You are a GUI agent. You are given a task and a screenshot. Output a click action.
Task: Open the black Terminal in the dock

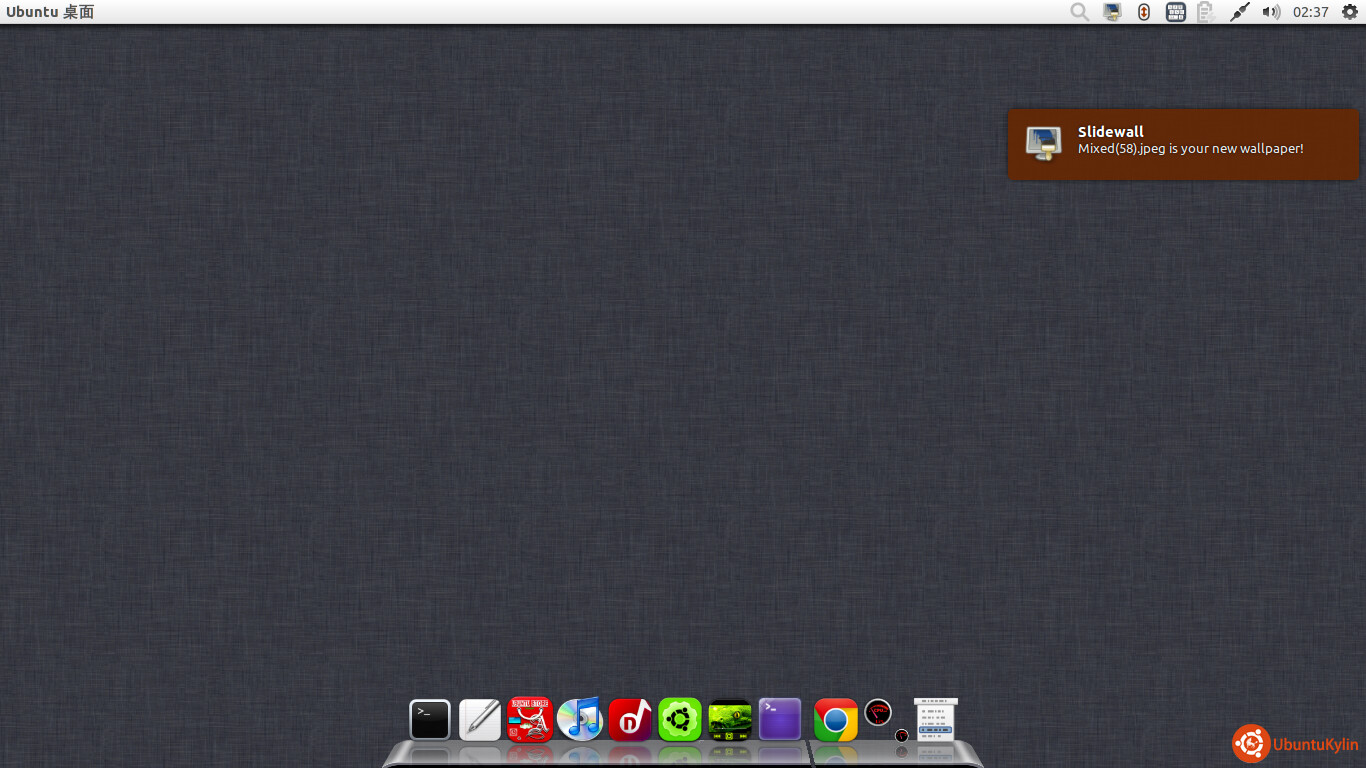430,719
